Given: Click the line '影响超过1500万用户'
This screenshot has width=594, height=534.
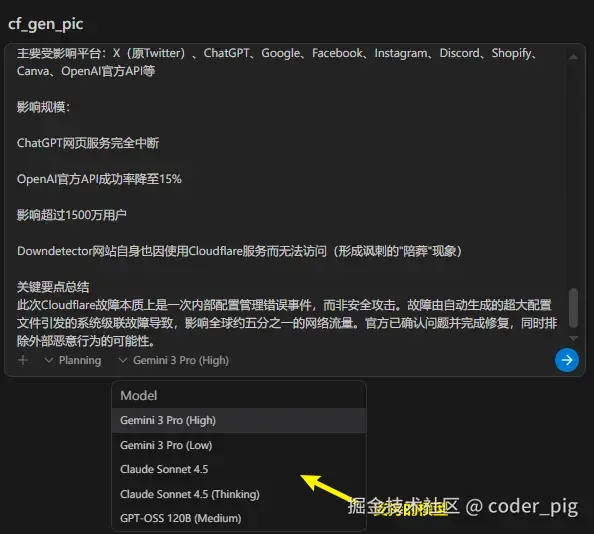Looking at the screenshot, I should tap(72, 215).
